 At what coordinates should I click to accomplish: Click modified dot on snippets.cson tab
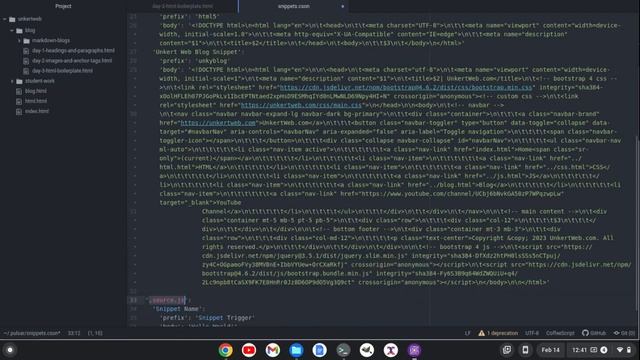click(342, 6)
